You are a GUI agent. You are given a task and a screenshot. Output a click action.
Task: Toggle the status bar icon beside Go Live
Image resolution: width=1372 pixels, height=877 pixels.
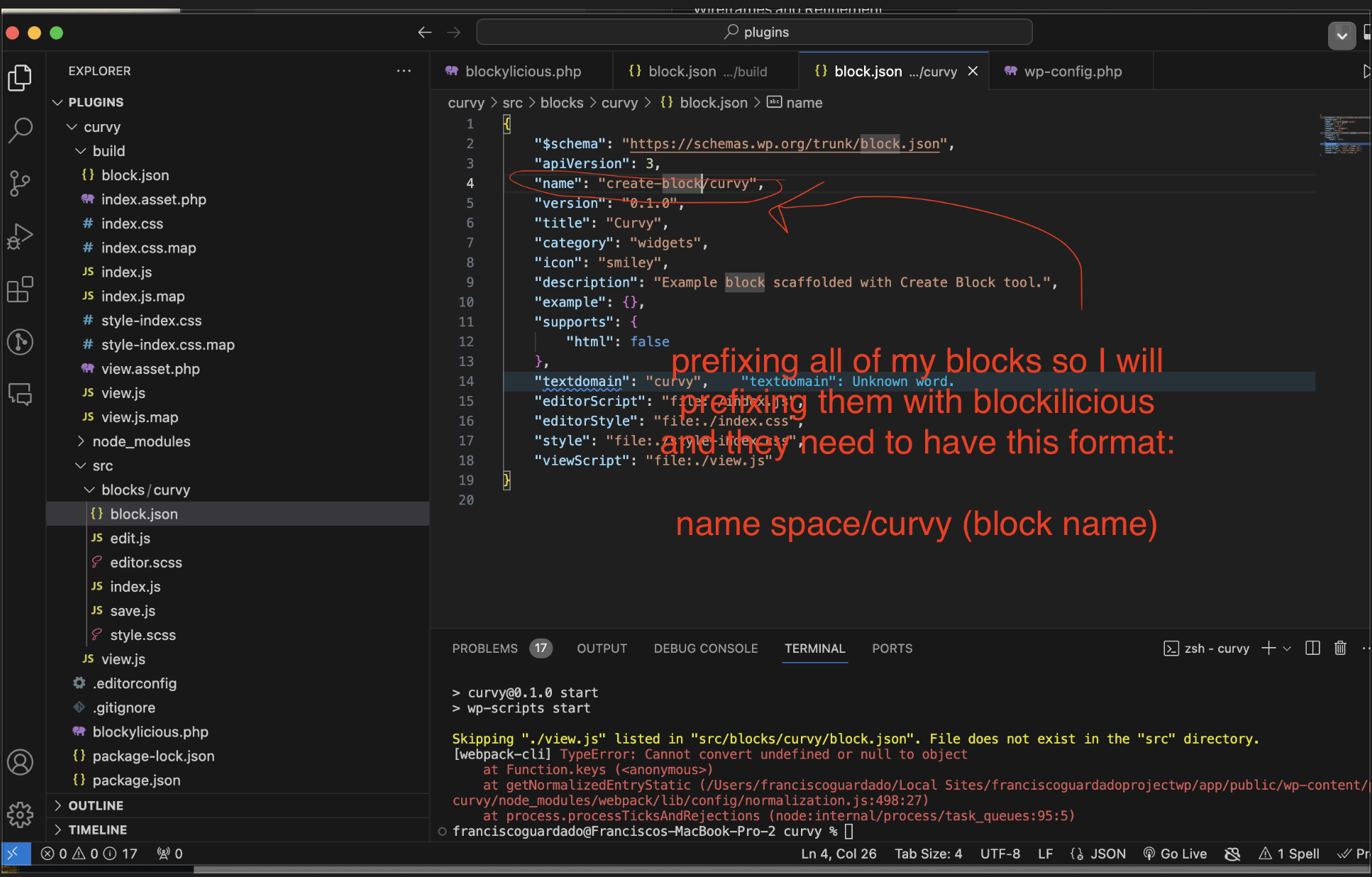pyautogui.click(x=1233, y=854)
